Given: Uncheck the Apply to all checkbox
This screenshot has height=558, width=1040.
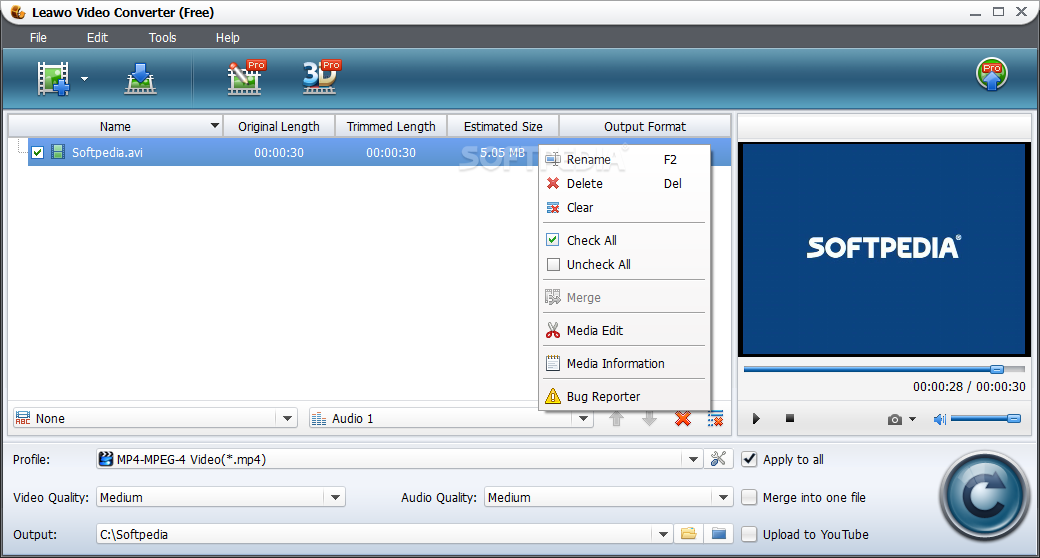Looking at the screenshot, I should (x=749, y=459).
